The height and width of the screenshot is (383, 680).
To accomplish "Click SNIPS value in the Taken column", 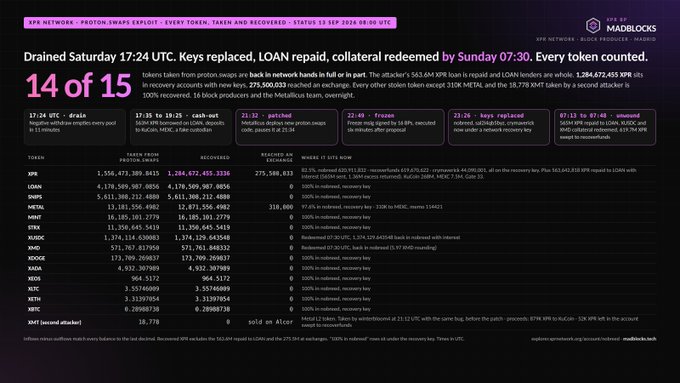I will click(x=128, y=196).
